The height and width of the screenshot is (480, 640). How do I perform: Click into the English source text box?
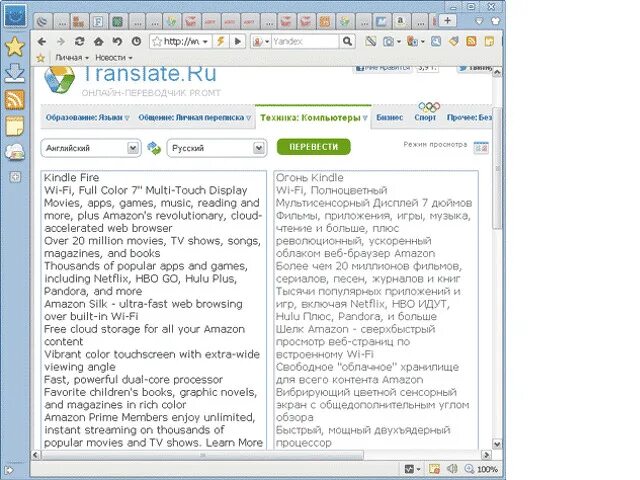pos(154,310)
